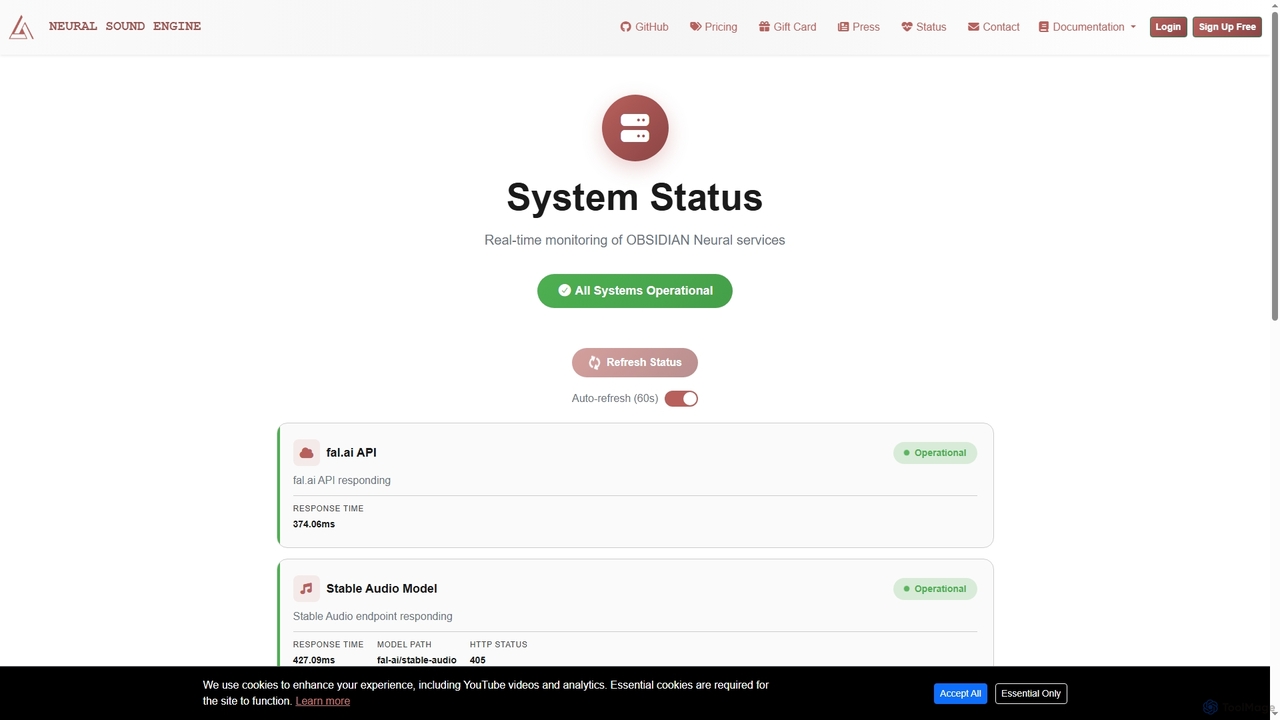1280x720 pixels.
Task: Open the Neural Sound Engine home title
Action: coord(125,26)
